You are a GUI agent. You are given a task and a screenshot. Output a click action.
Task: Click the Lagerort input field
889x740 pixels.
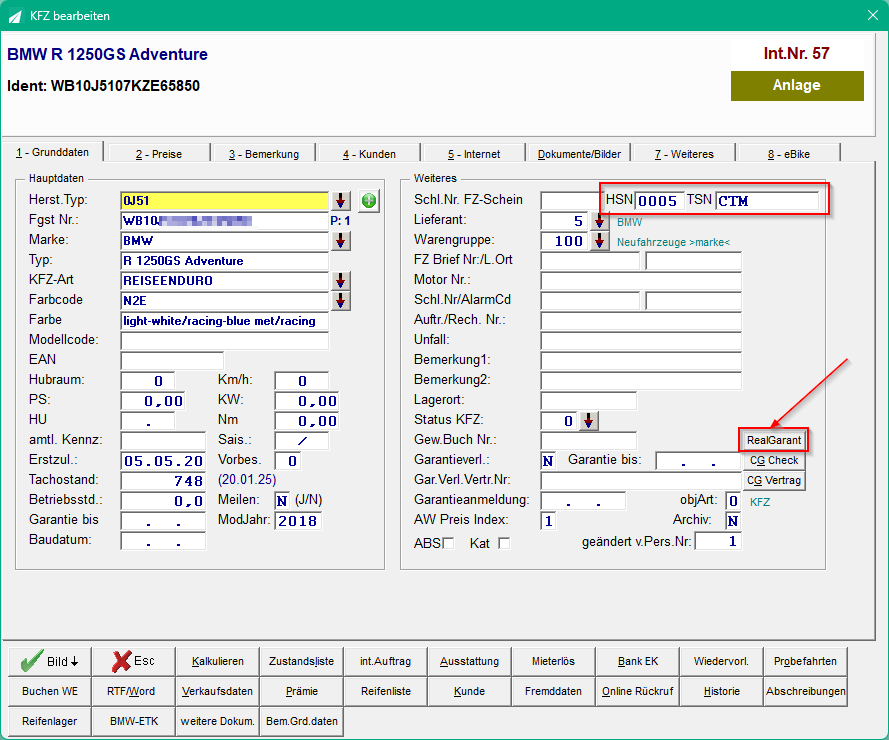589,401
